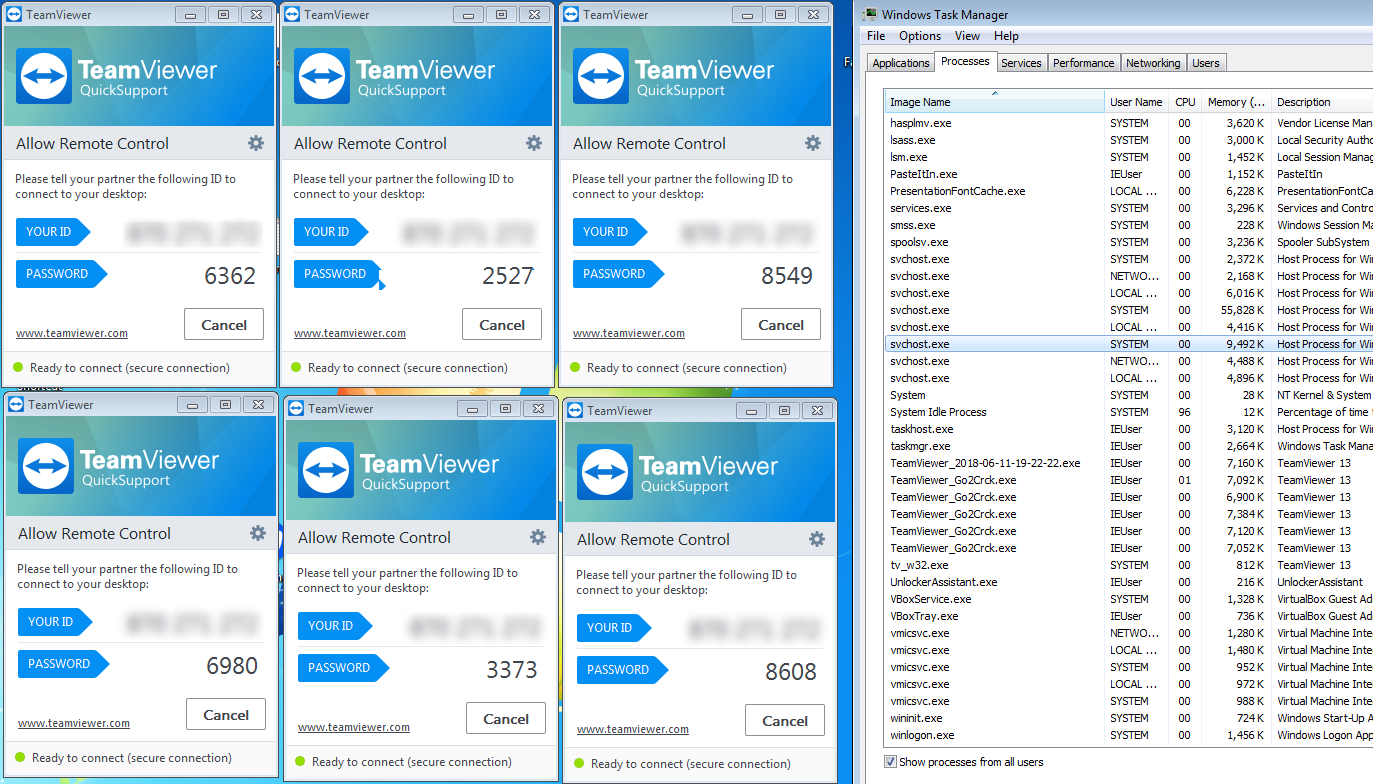This screenshot has height=784, width=1373.
Task: Switch to the Networking tab
Action: coord(1153,63)
